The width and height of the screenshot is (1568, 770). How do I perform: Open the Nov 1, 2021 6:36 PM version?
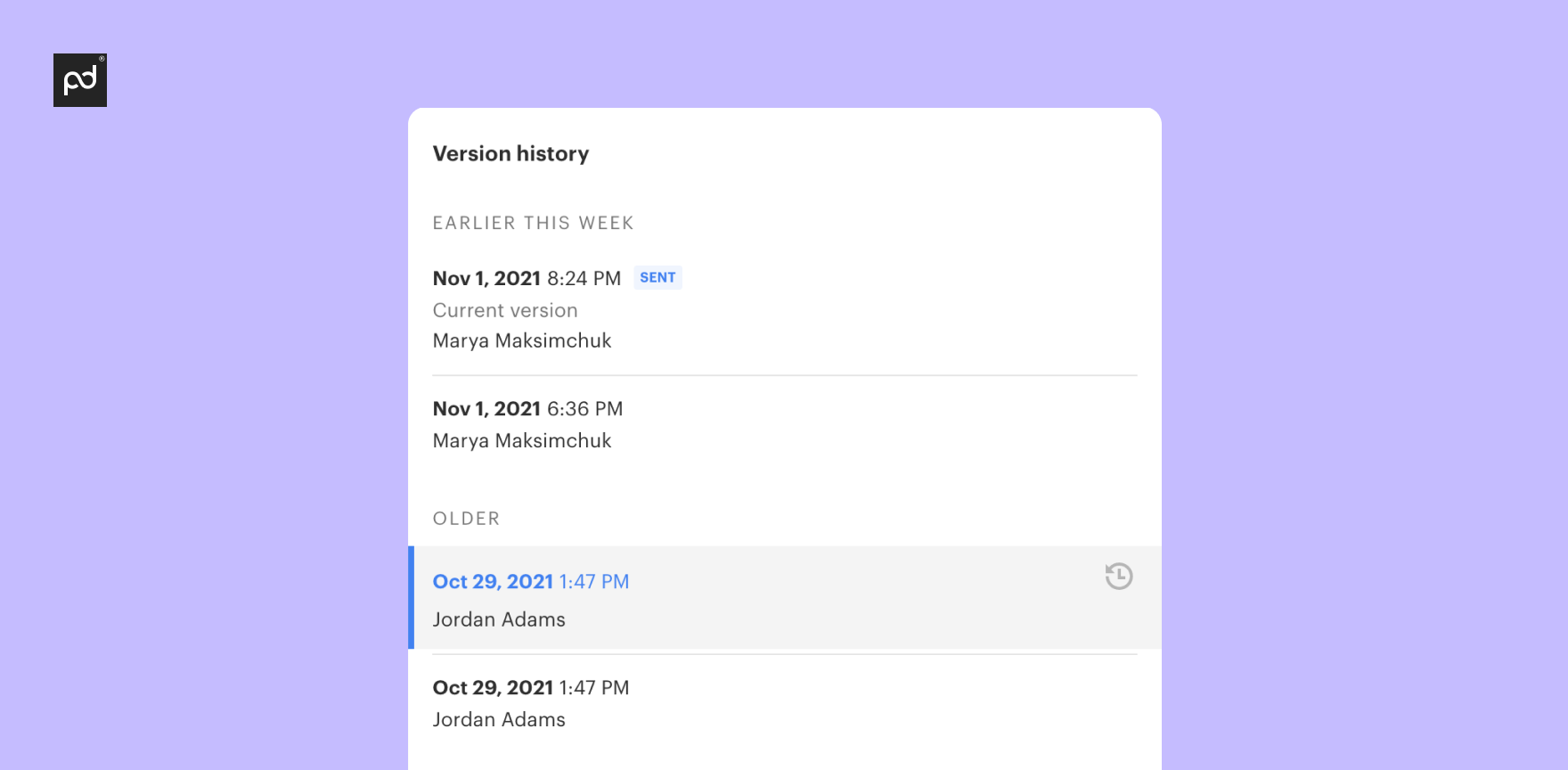click(486, 409)
